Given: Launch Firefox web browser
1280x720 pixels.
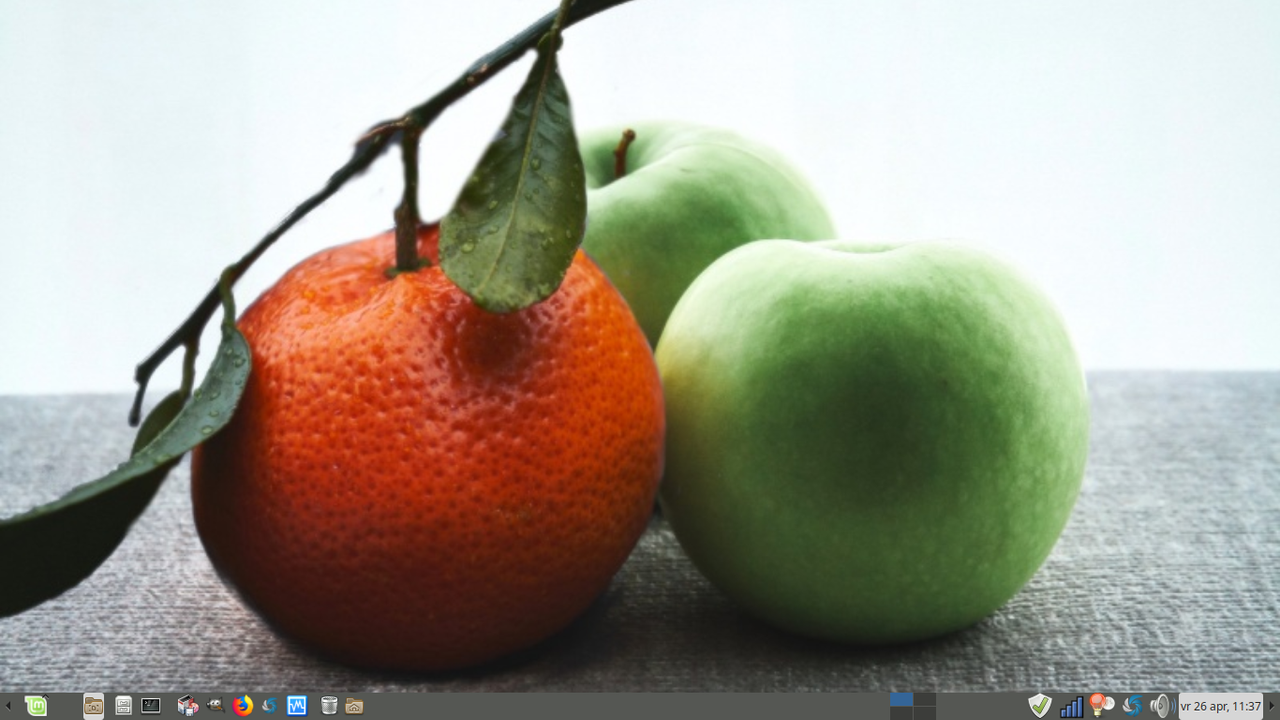Looking at the screenshot, I should point(243,706).
